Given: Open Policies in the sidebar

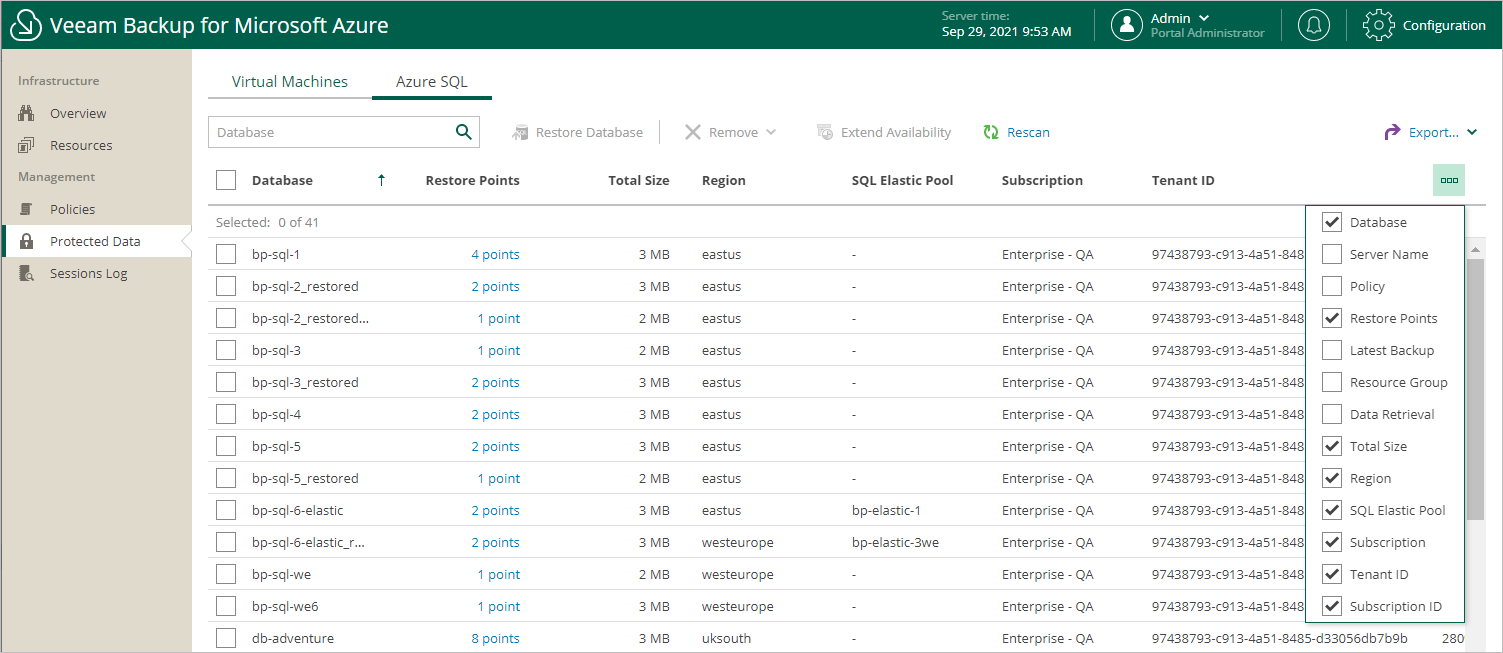Looking at the screenshot, I should pos(73,209).
